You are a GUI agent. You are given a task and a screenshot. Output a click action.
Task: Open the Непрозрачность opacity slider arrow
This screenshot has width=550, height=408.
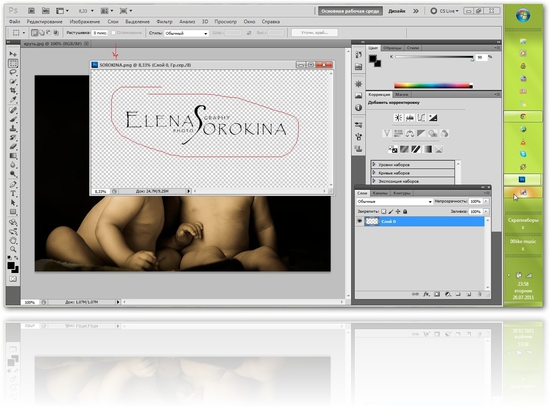(486, 201)
